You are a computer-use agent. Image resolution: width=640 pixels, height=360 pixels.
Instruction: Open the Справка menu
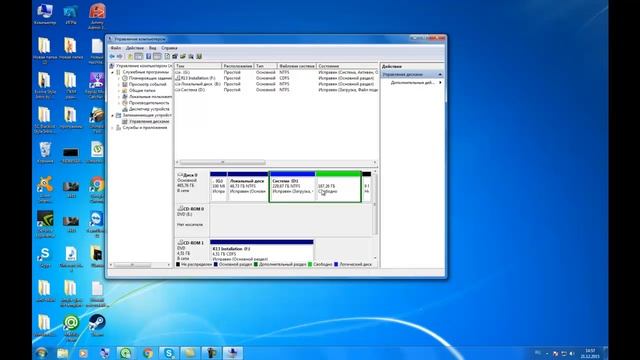[169, 48]
